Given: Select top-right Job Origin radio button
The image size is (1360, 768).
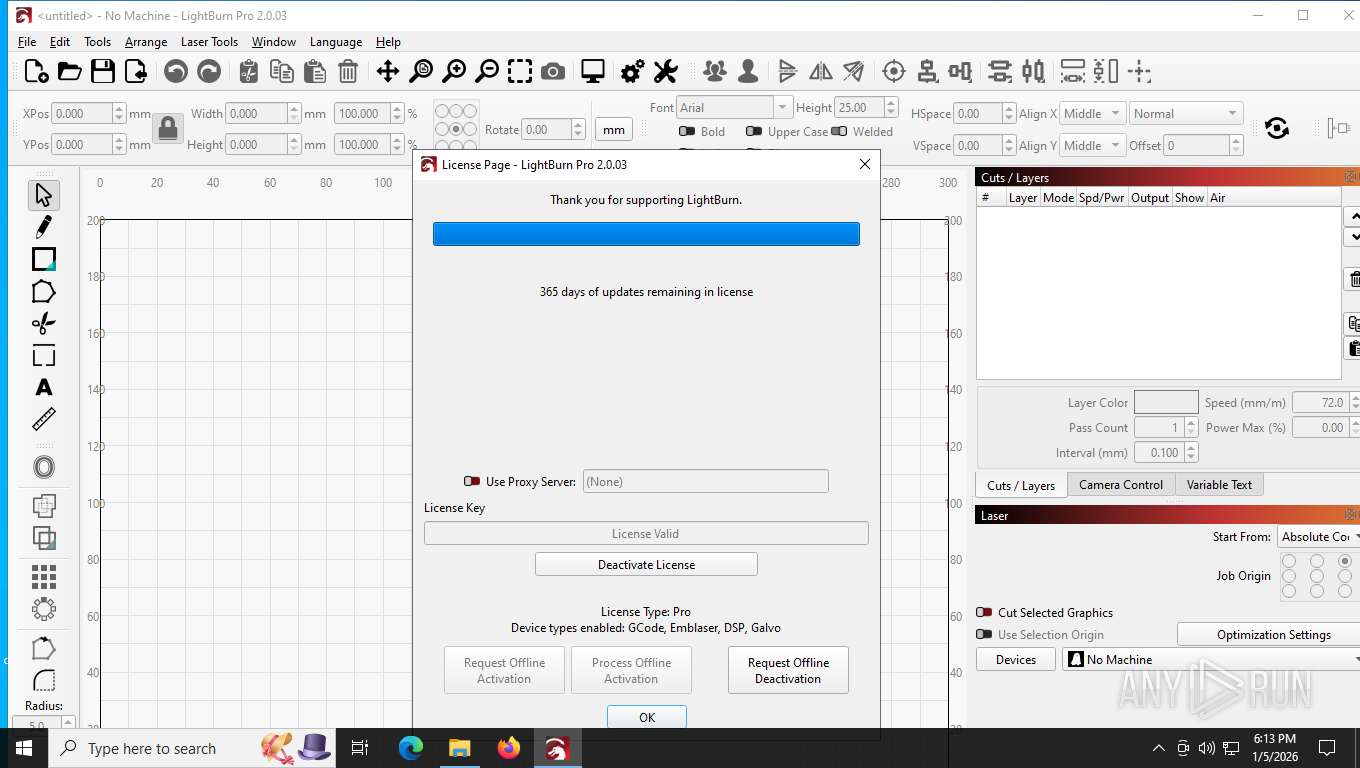Looking at the screenshot, I should [1345, 561].
